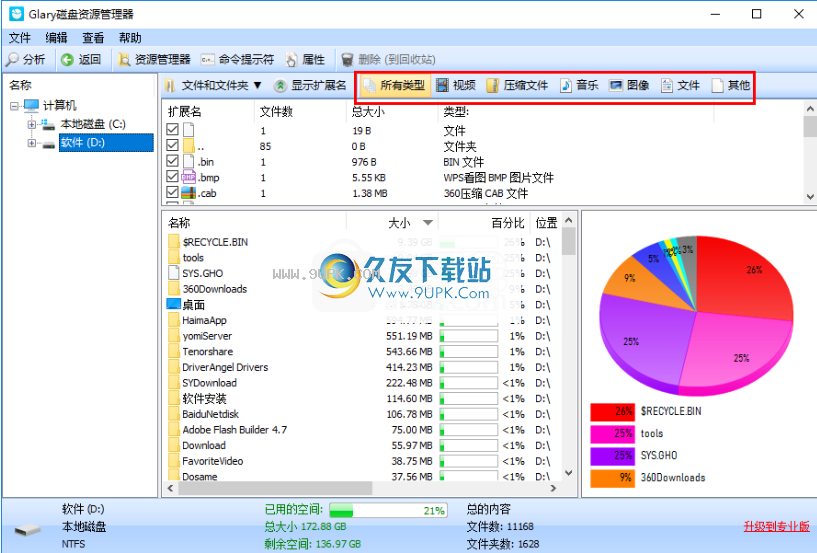Click the .bmp file type icon
This screenshot has width=817, height=553.
pyautogui.click(x=188, y=177)
